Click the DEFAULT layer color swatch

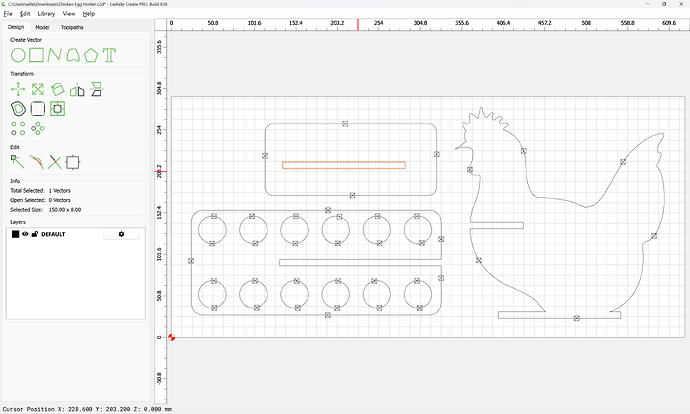point(15,234)
